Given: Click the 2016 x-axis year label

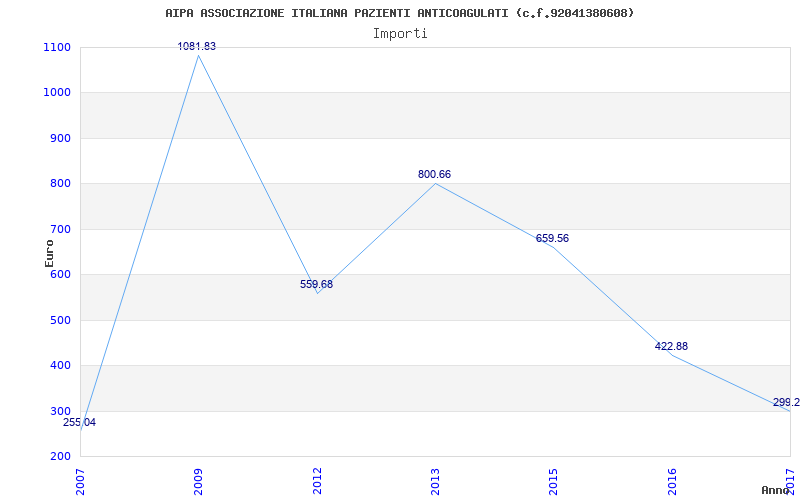Looking at the screenshot, I should pos(672,481).
